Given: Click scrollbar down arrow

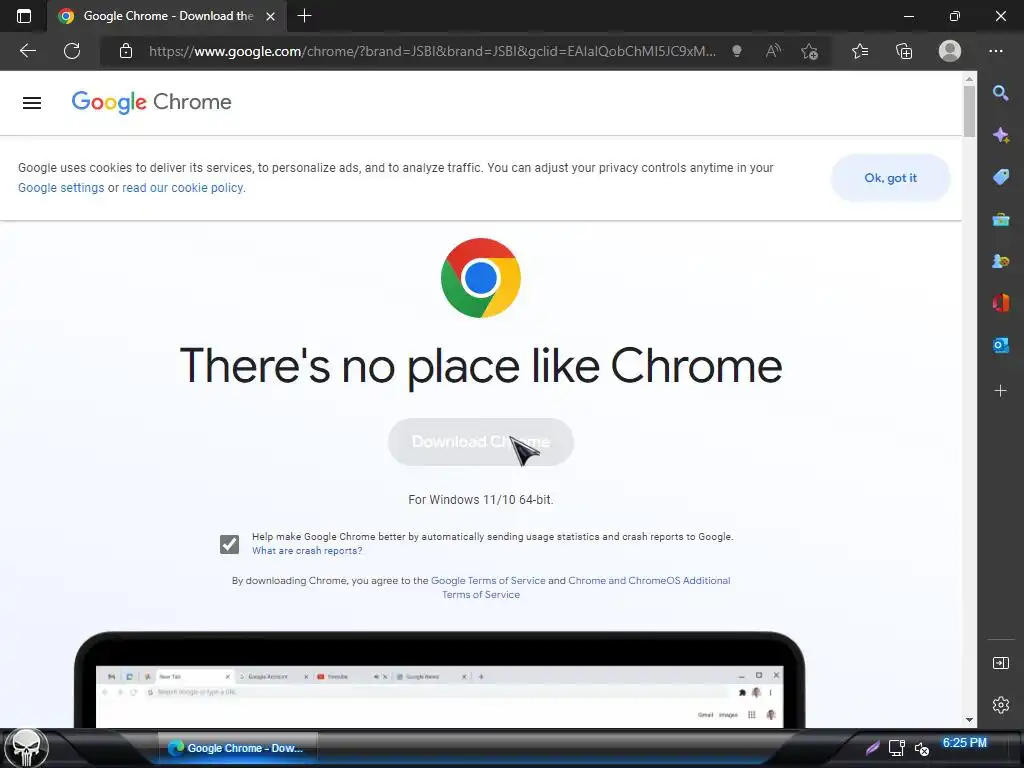Looking at the screenshot, I should (969, 720).
